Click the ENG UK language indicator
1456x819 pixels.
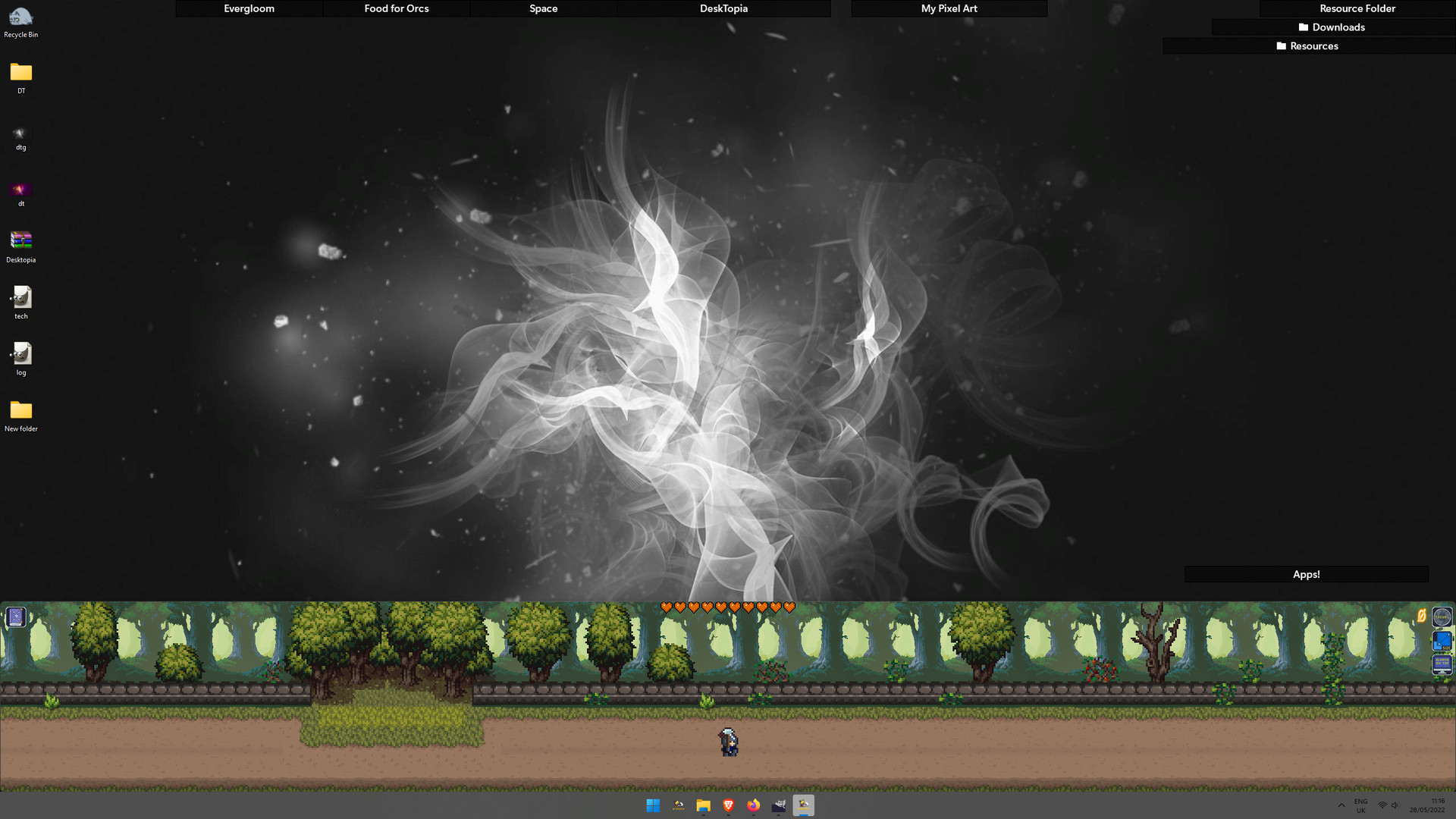1361,805
